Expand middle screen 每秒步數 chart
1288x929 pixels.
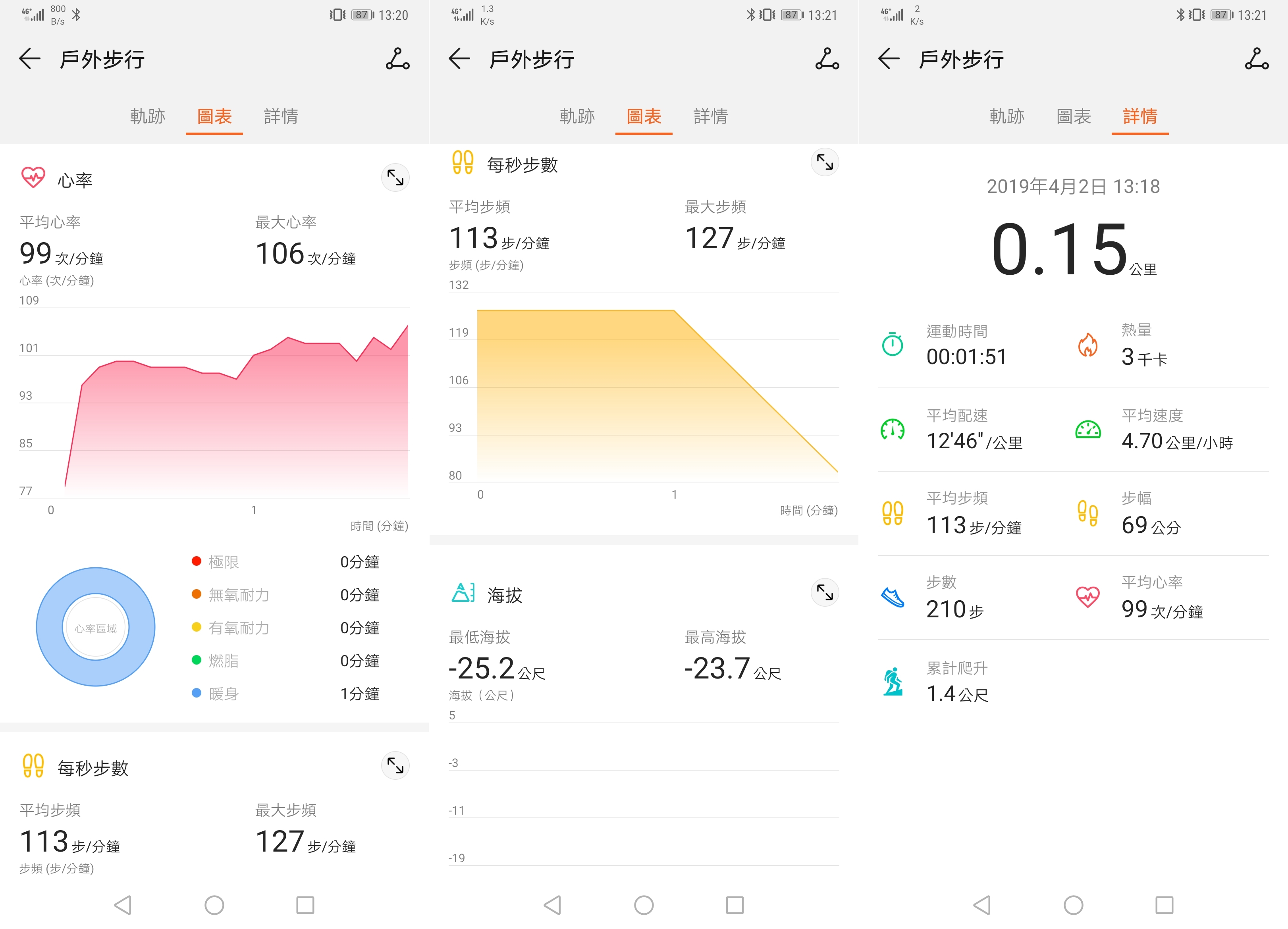(825, 163)
